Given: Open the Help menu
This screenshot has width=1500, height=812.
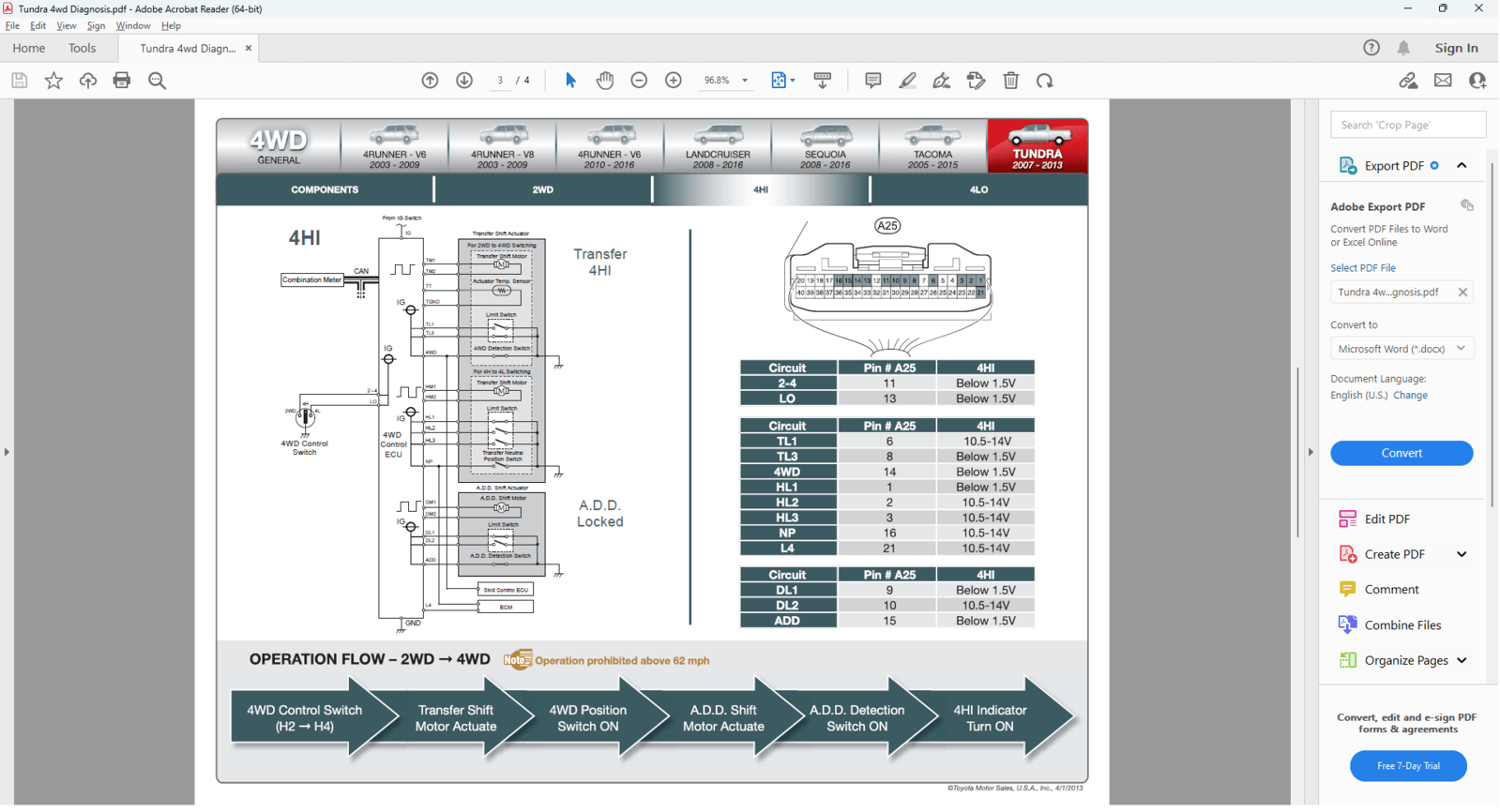Looking at the screenshot, I should [171, 26].
